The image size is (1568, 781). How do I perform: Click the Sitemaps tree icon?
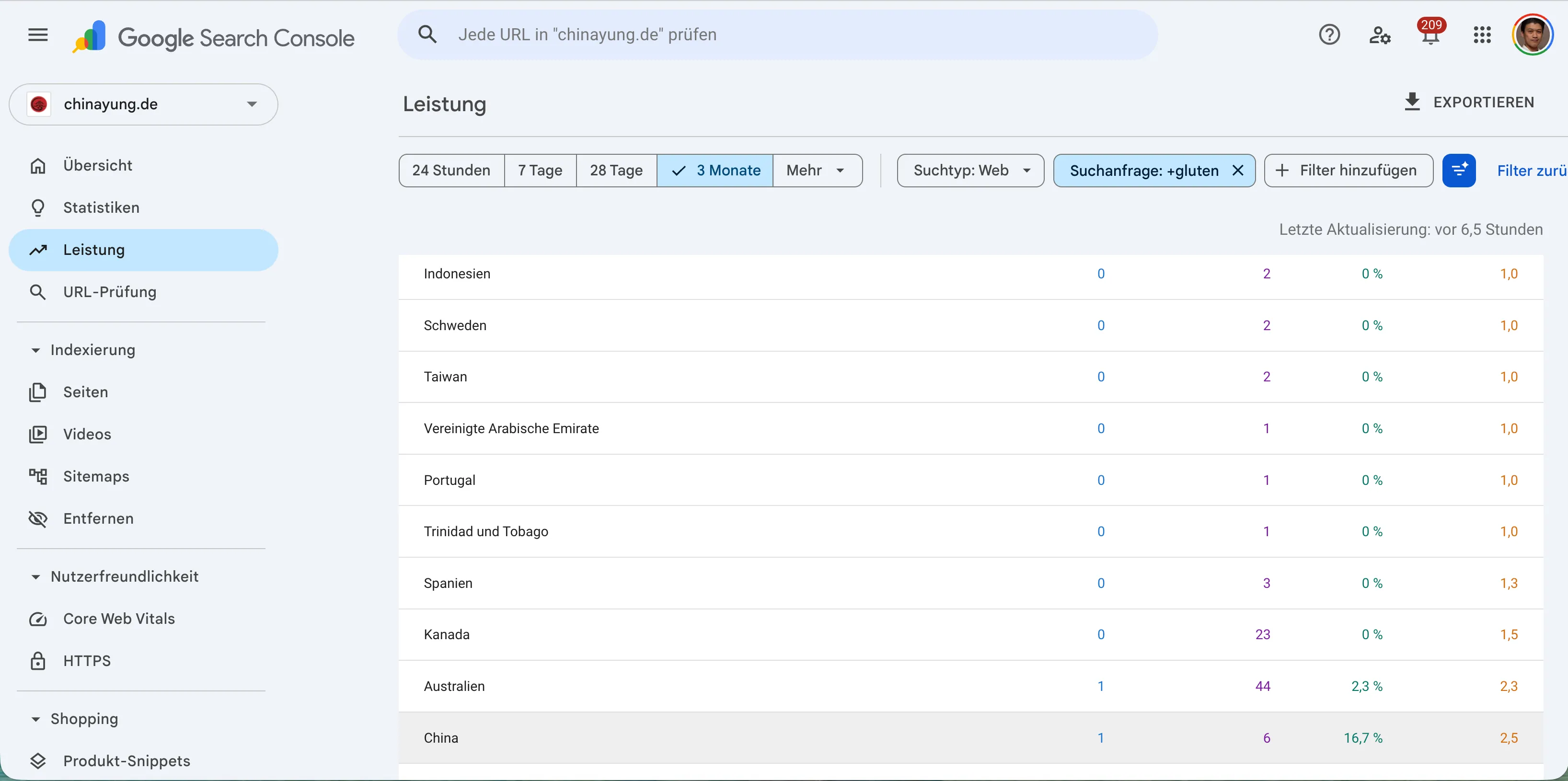click(x=38, y=477)
